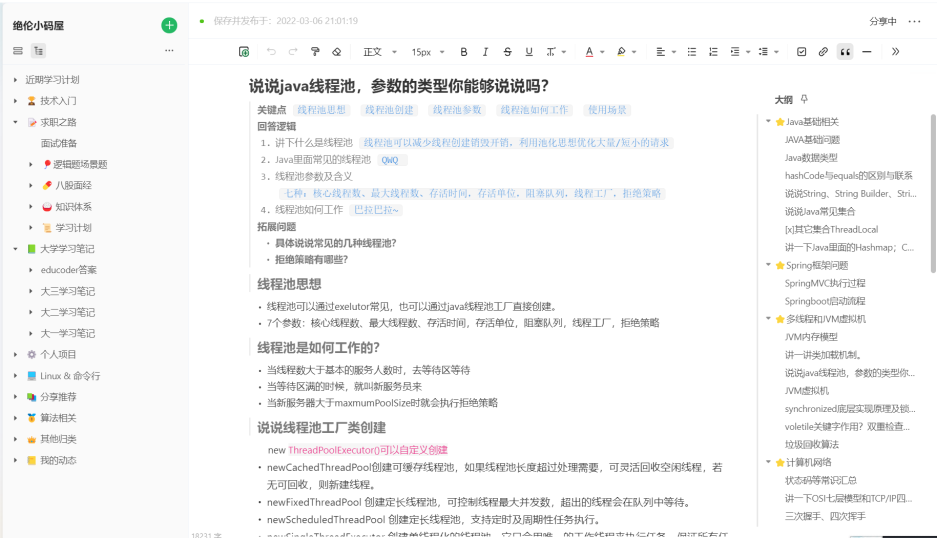Click the green plus new document button
Screen dimensions: 937x538
(x=169, y=25)
